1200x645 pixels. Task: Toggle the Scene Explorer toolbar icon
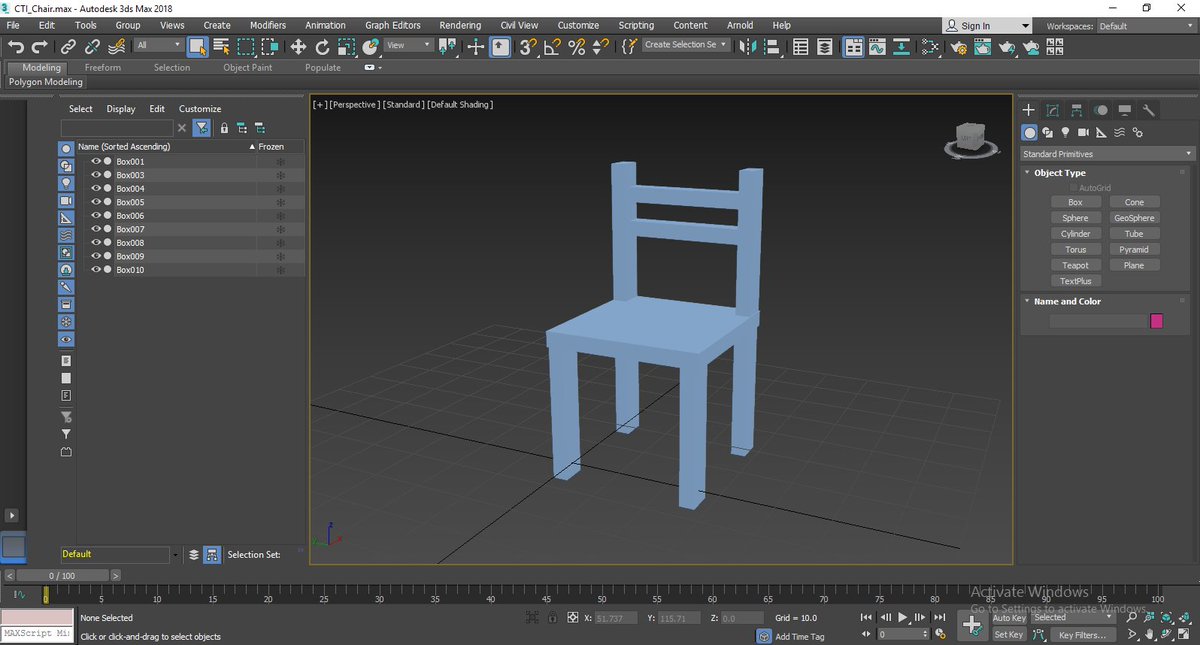tap(801, 46)
